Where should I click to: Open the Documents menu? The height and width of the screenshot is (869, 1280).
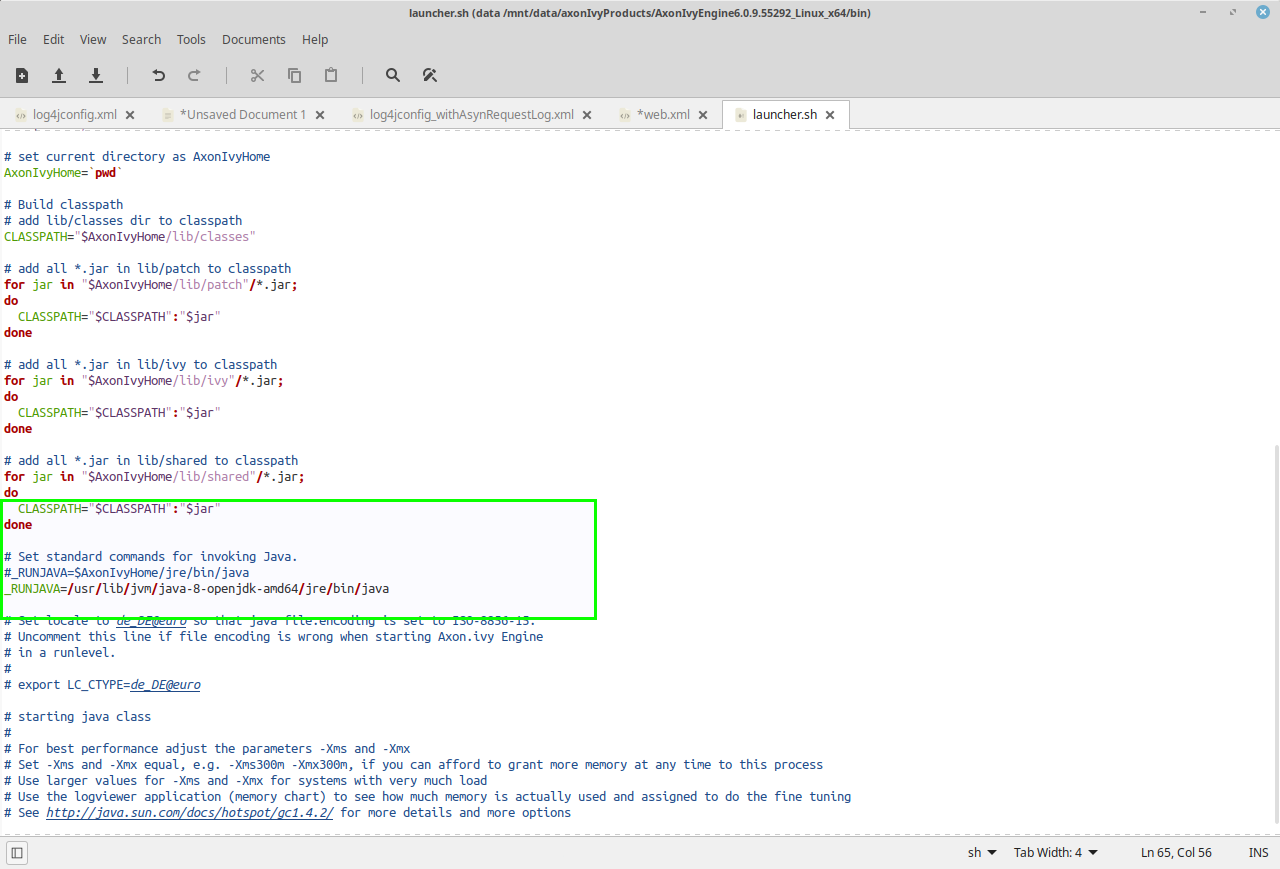(254, 39)
